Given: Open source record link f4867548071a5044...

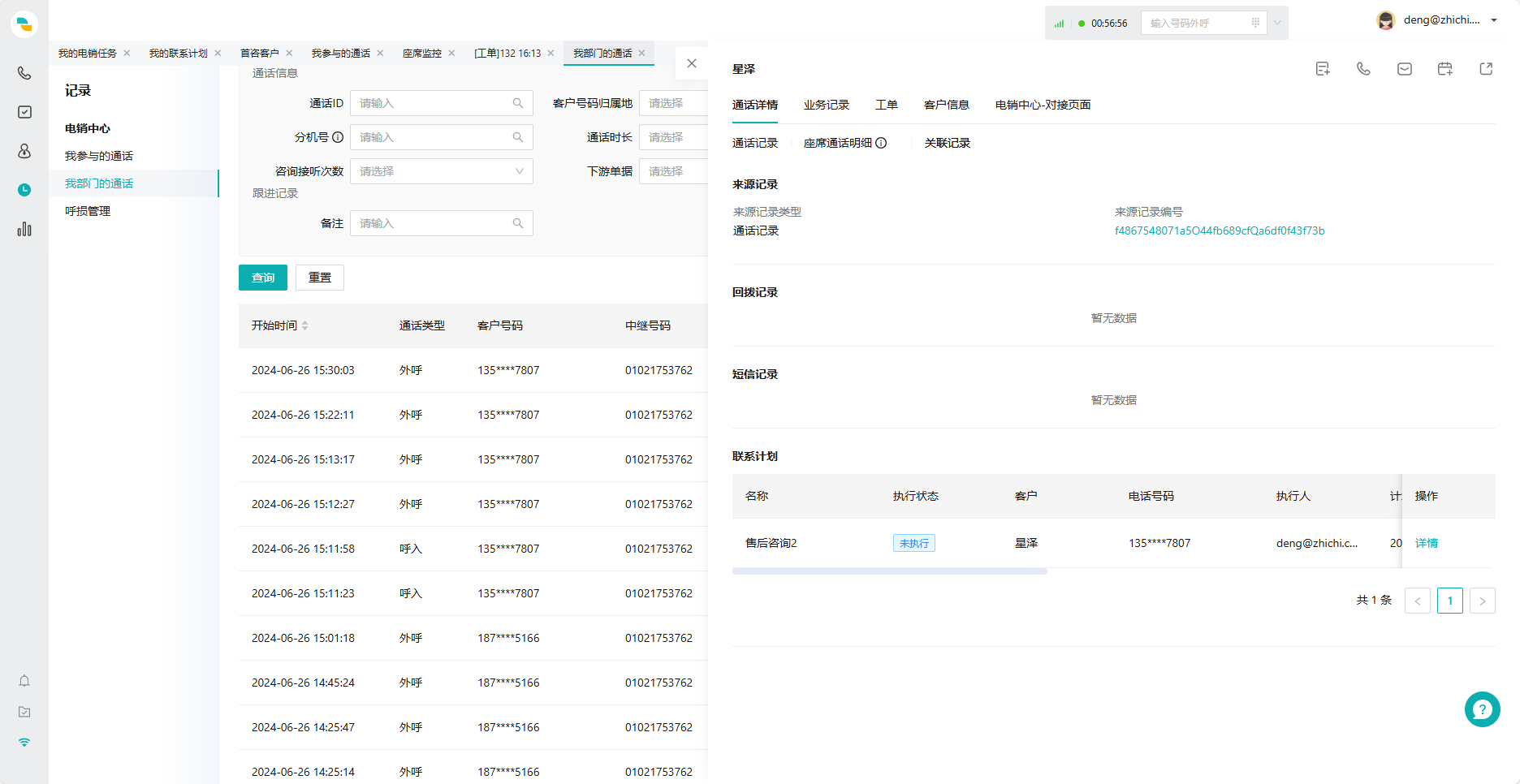Looking at the screenshot, I should [1220, 230].
